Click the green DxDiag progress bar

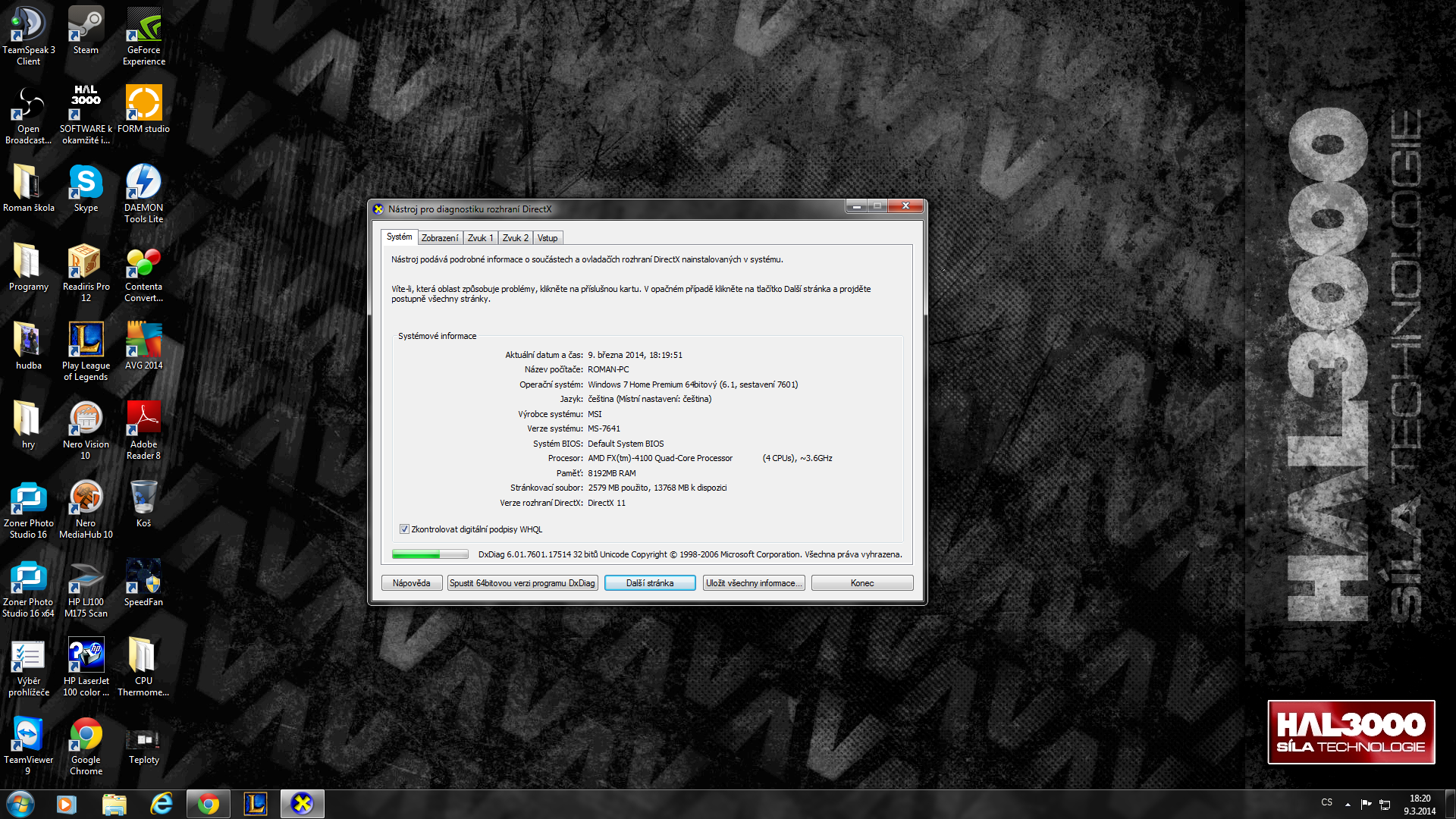430,554
